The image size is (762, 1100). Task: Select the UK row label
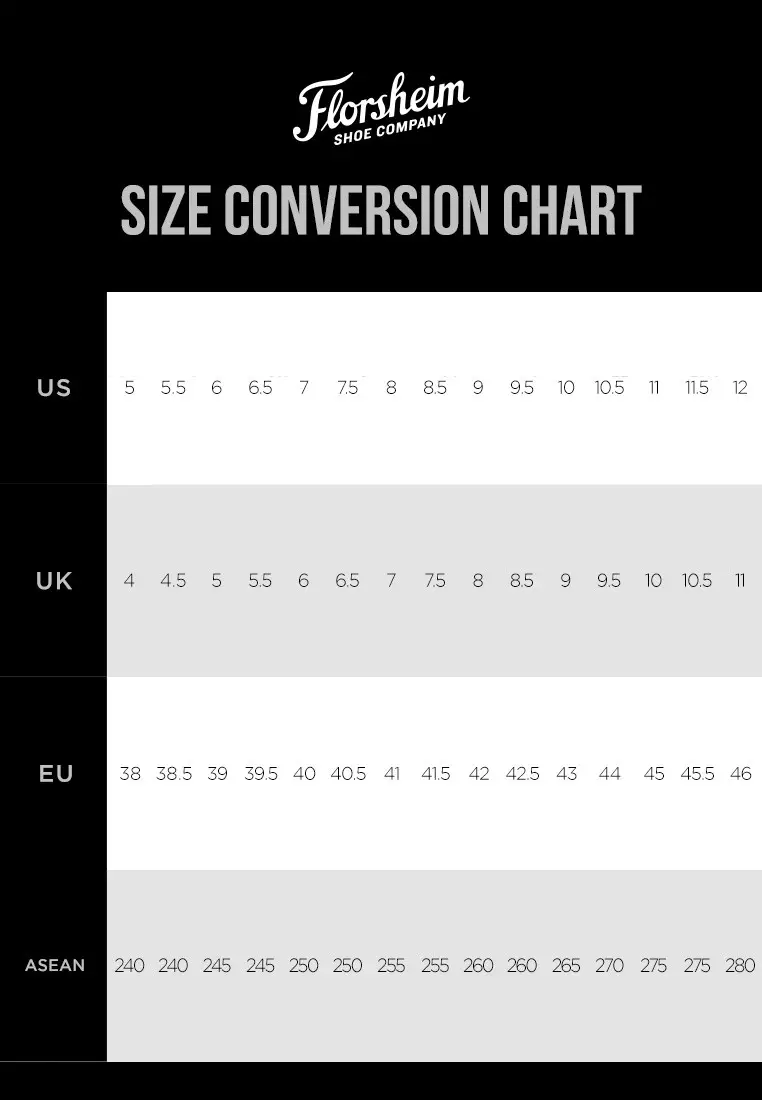(x=54, y=581)
